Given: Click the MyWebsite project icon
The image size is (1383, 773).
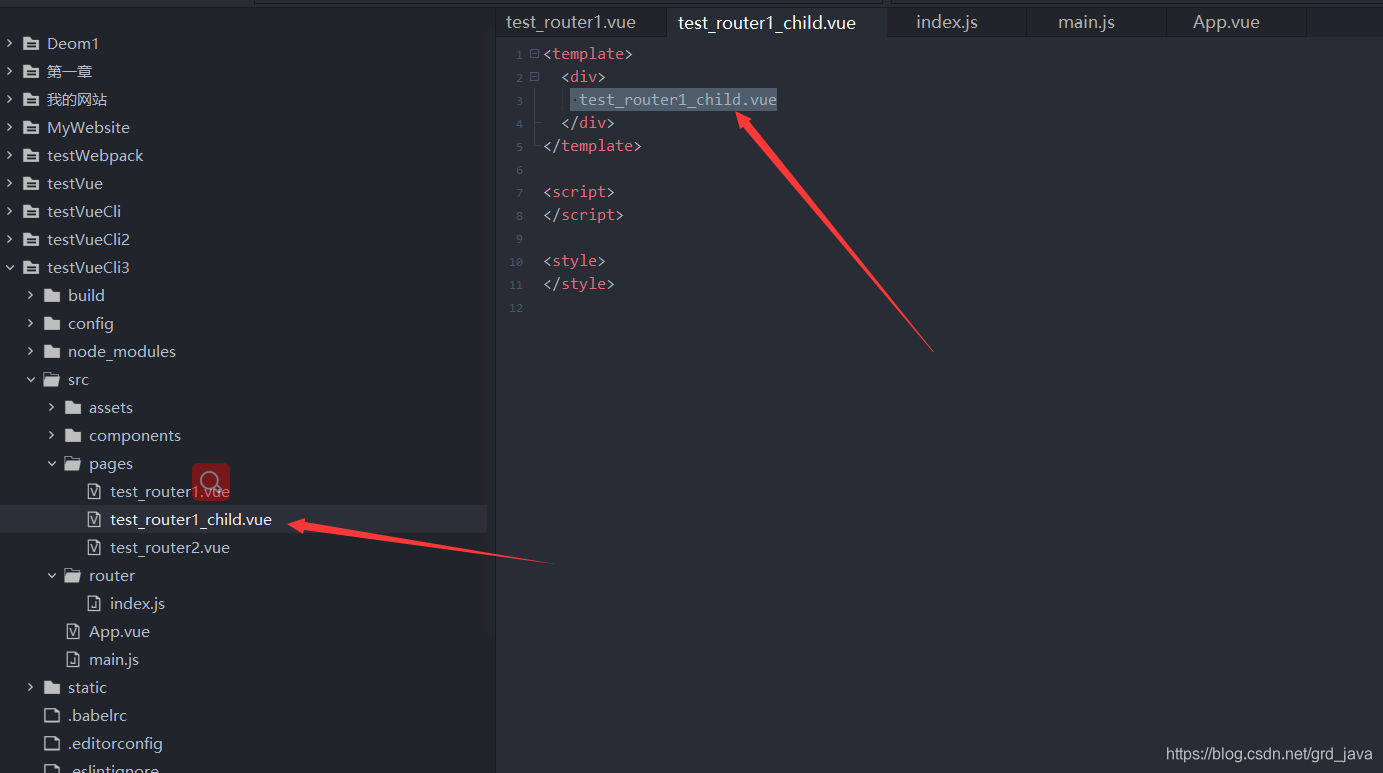Looking at the screenshot, I should tap(31, 127).
